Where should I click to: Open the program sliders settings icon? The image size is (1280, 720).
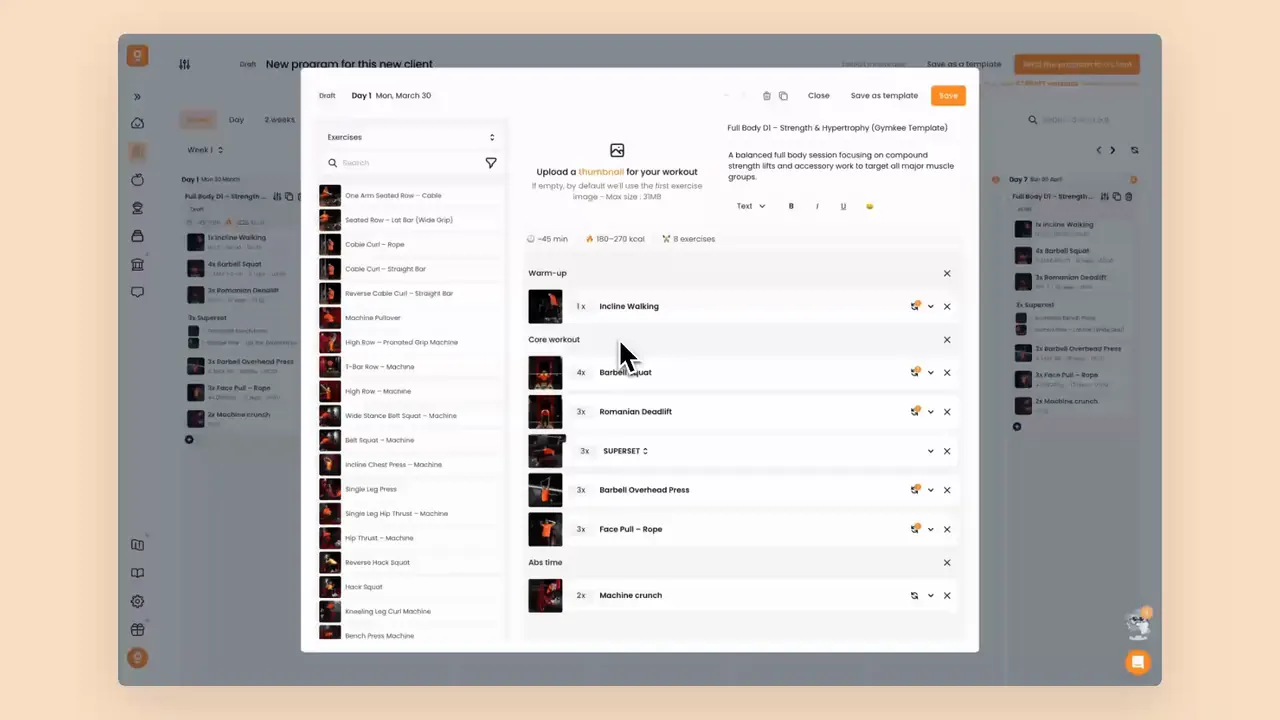pyautogui.click(x=184, y=64)
